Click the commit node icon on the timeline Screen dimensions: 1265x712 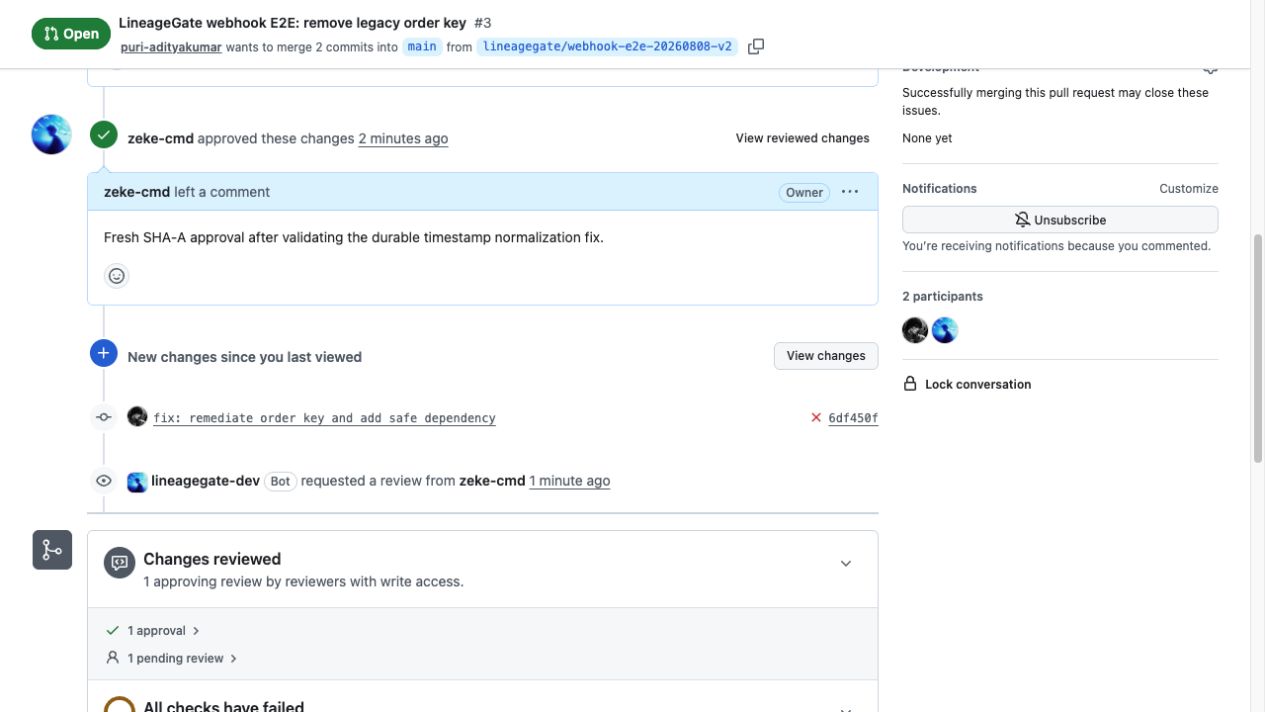coord(103,417)
